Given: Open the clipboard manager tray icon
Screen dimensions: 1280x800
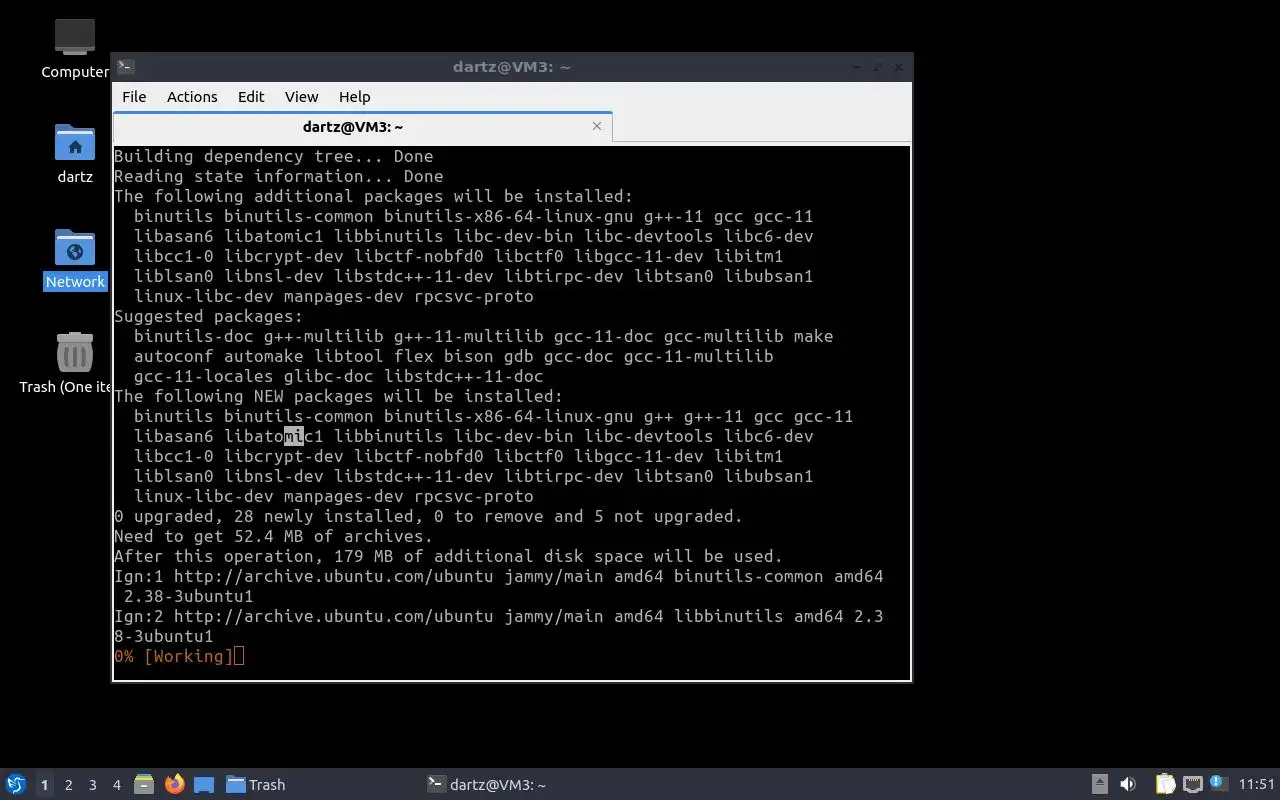Looking at the screenshot, I should coord(1165,784).
